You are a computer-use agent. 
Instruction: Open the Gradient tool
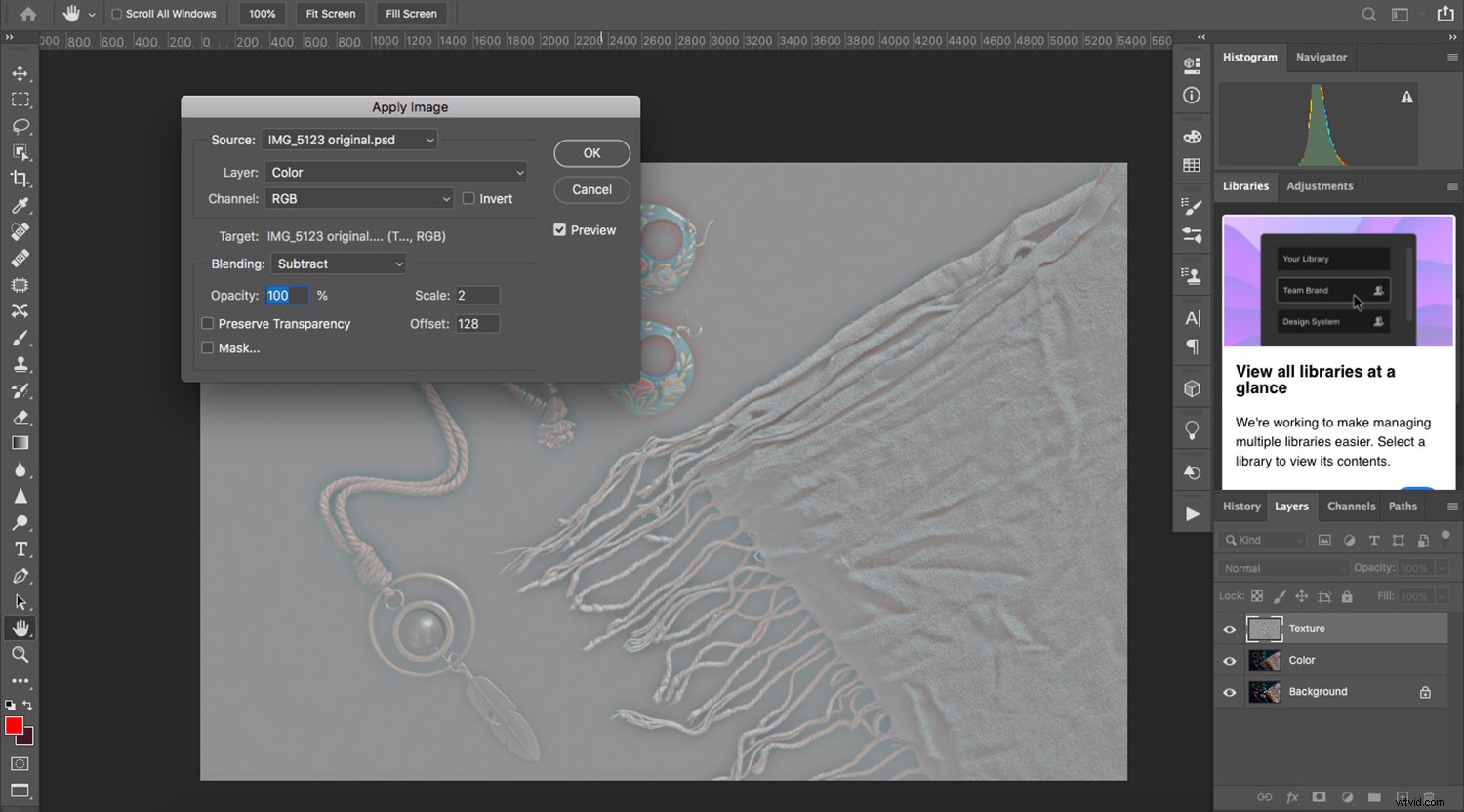coord(21,442)
